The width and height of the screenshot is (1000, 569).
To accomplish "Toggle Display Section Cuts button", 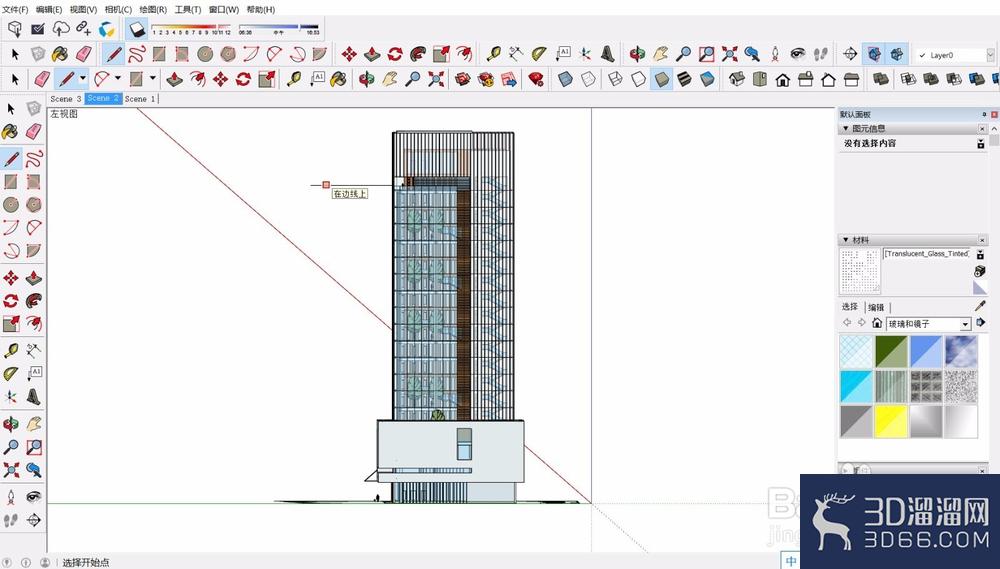I will point(897,54).
